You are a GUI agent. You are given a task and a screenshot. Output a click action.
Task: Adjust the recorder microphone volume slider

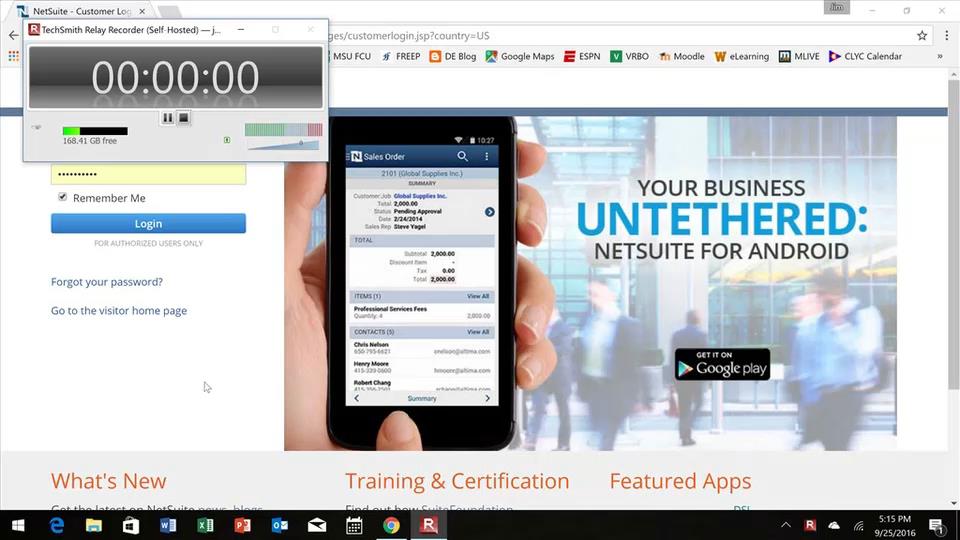click(x=283, y=144)
